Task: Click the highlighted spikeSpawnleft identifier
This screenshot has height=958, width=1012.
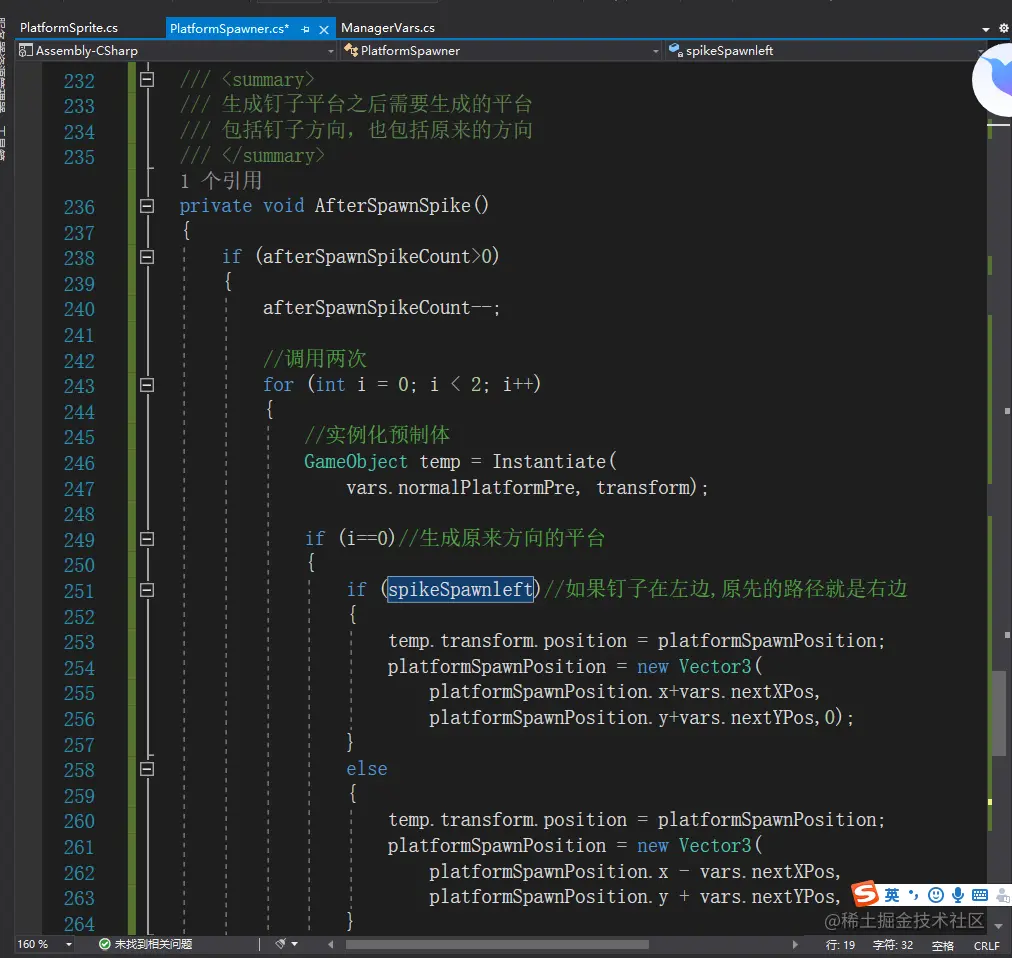Action: (460, 589)
